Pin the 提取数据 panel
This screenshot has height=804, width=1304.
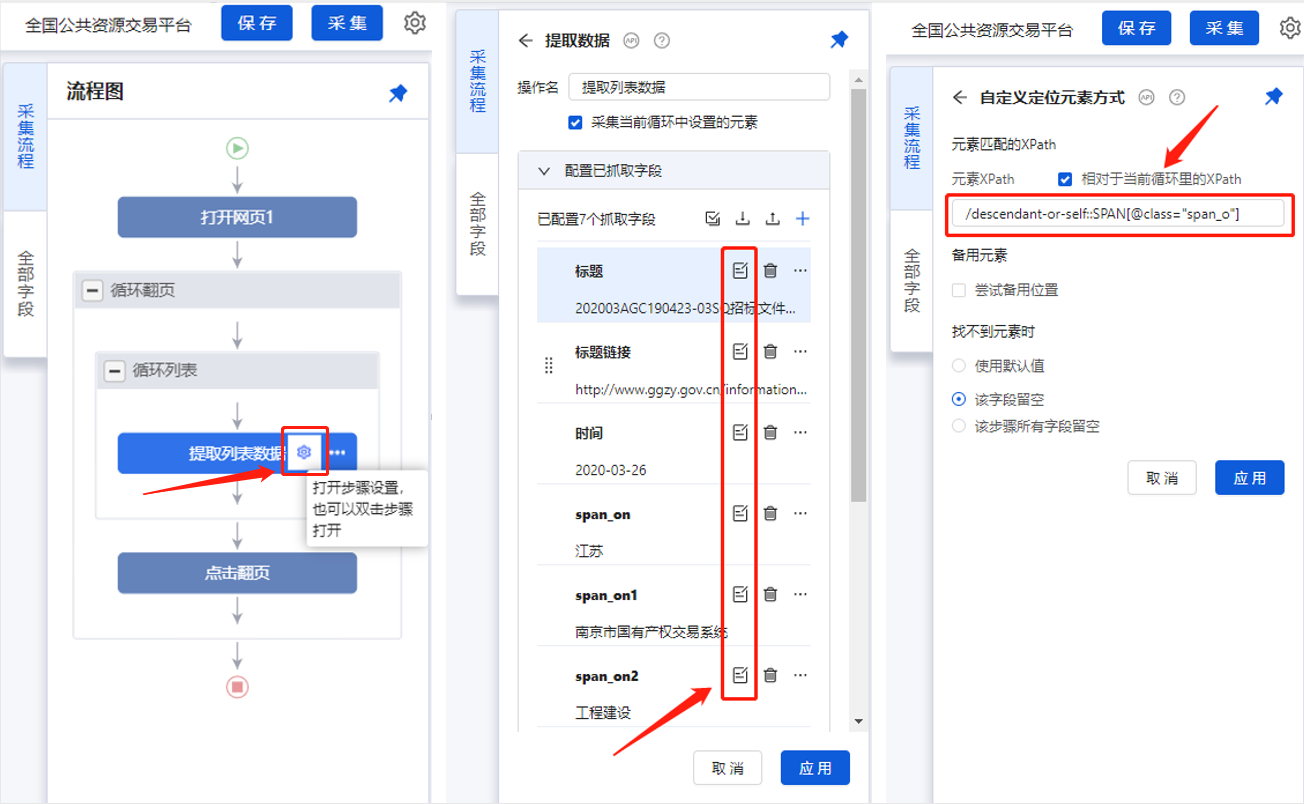click(x=839, y=41)
